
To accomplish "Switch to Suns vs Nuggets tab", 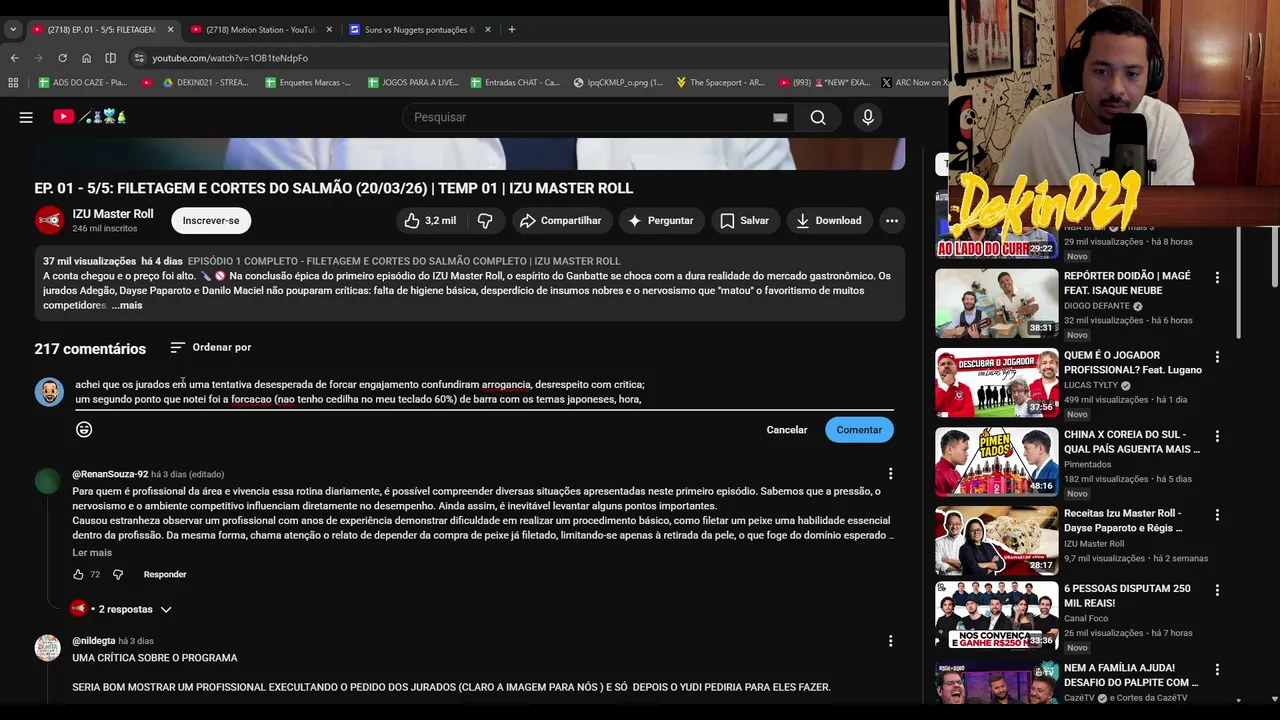I will click(x=420, y=29).
